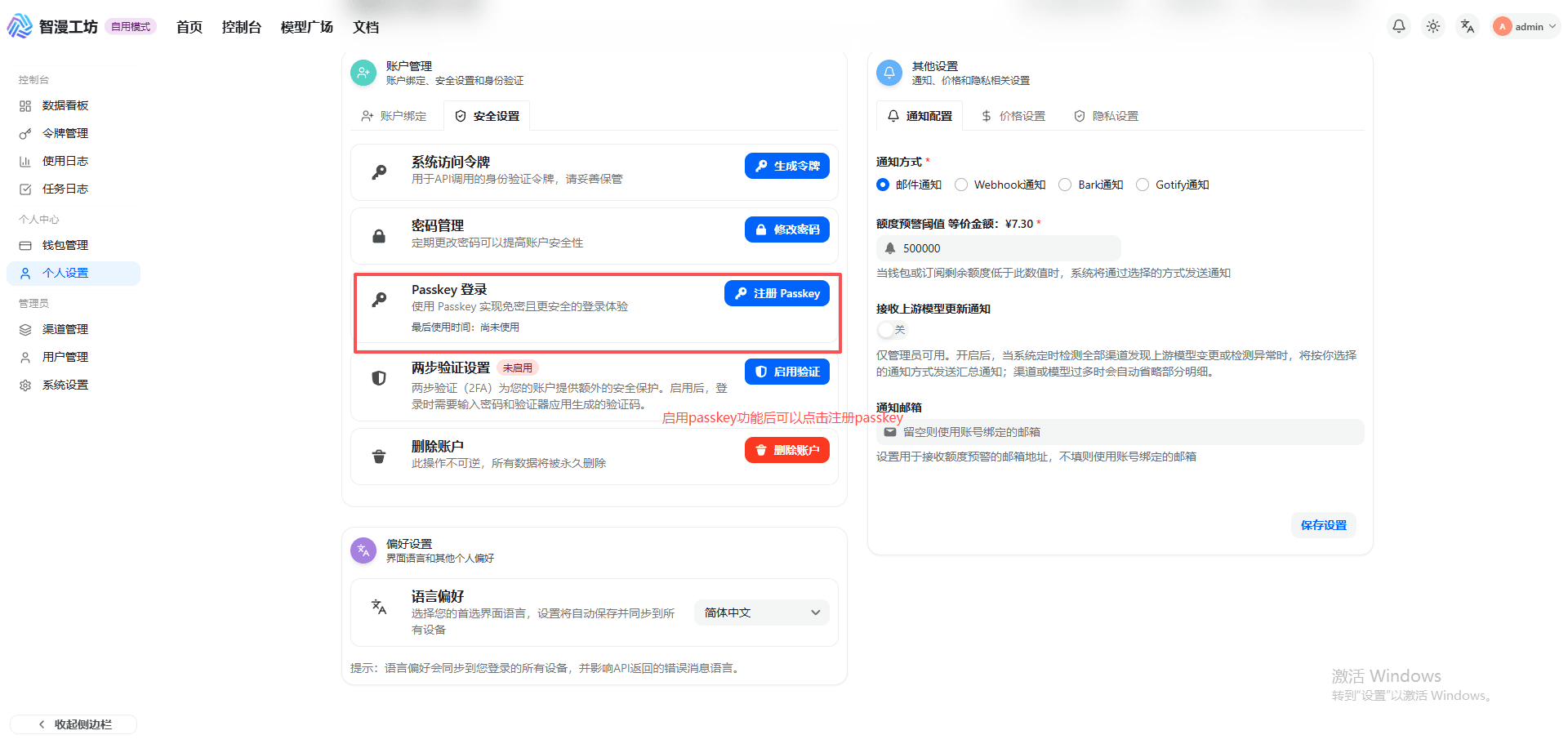Open 个人设置 in the sidebar
This screenshot has width=1568, height=744.
pyautogui.click(x=73, y=274)
